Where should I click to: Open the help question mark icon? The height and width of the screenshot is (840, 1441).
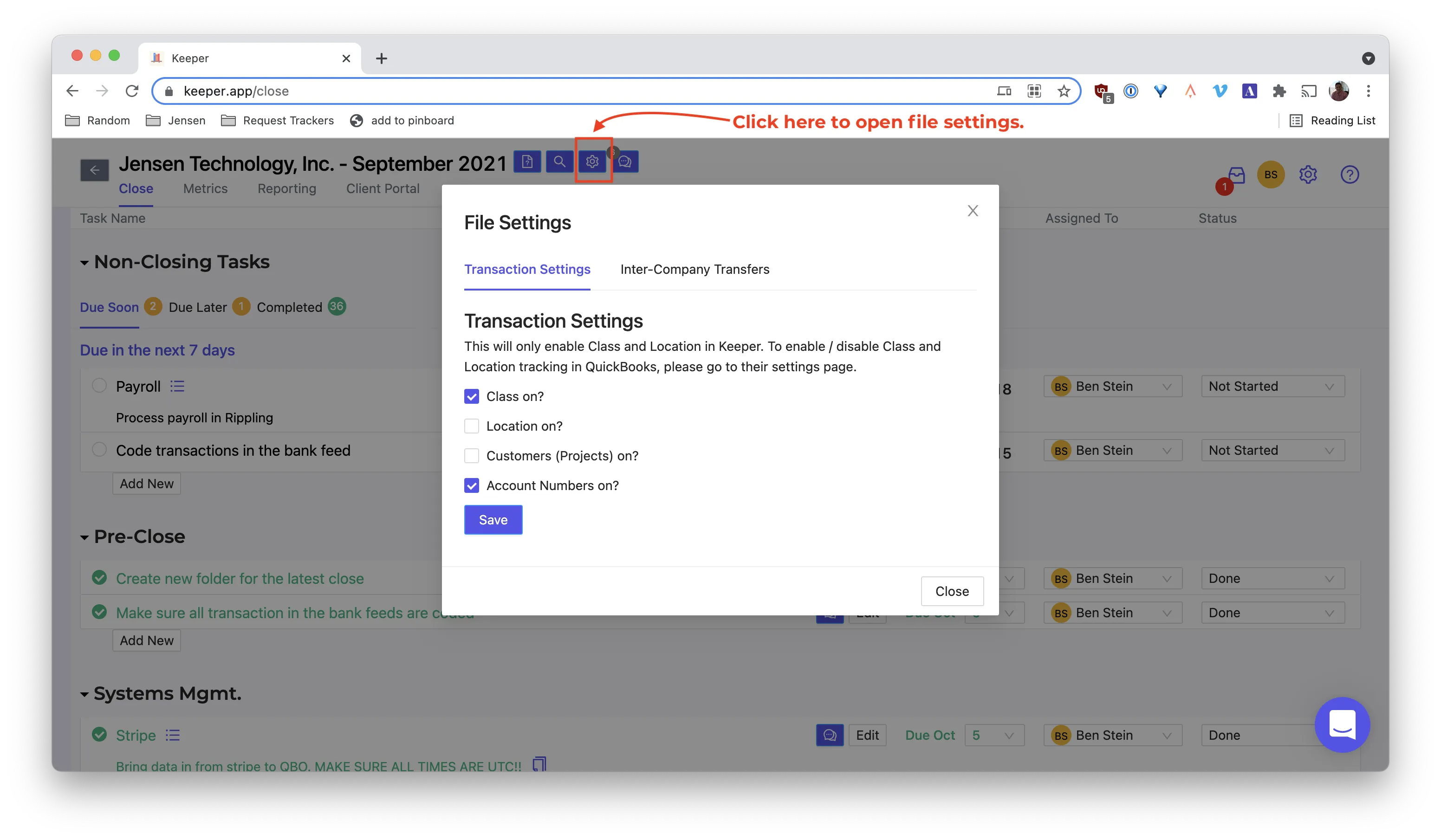pyautogui.click(x=1350, y=174)
